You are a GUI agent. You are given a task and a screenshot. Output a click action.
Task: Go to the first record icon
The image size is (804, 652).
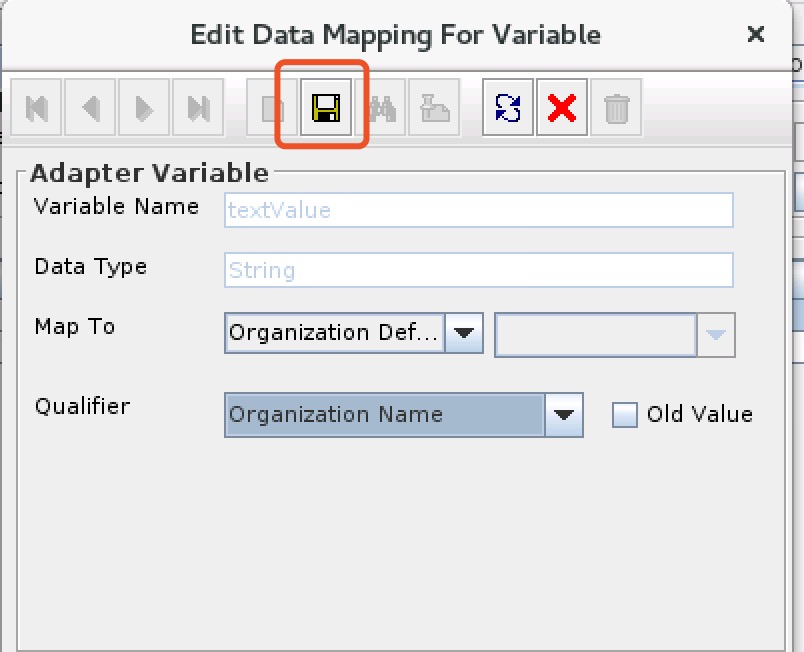pyautogui.click(x=36, y=107)
